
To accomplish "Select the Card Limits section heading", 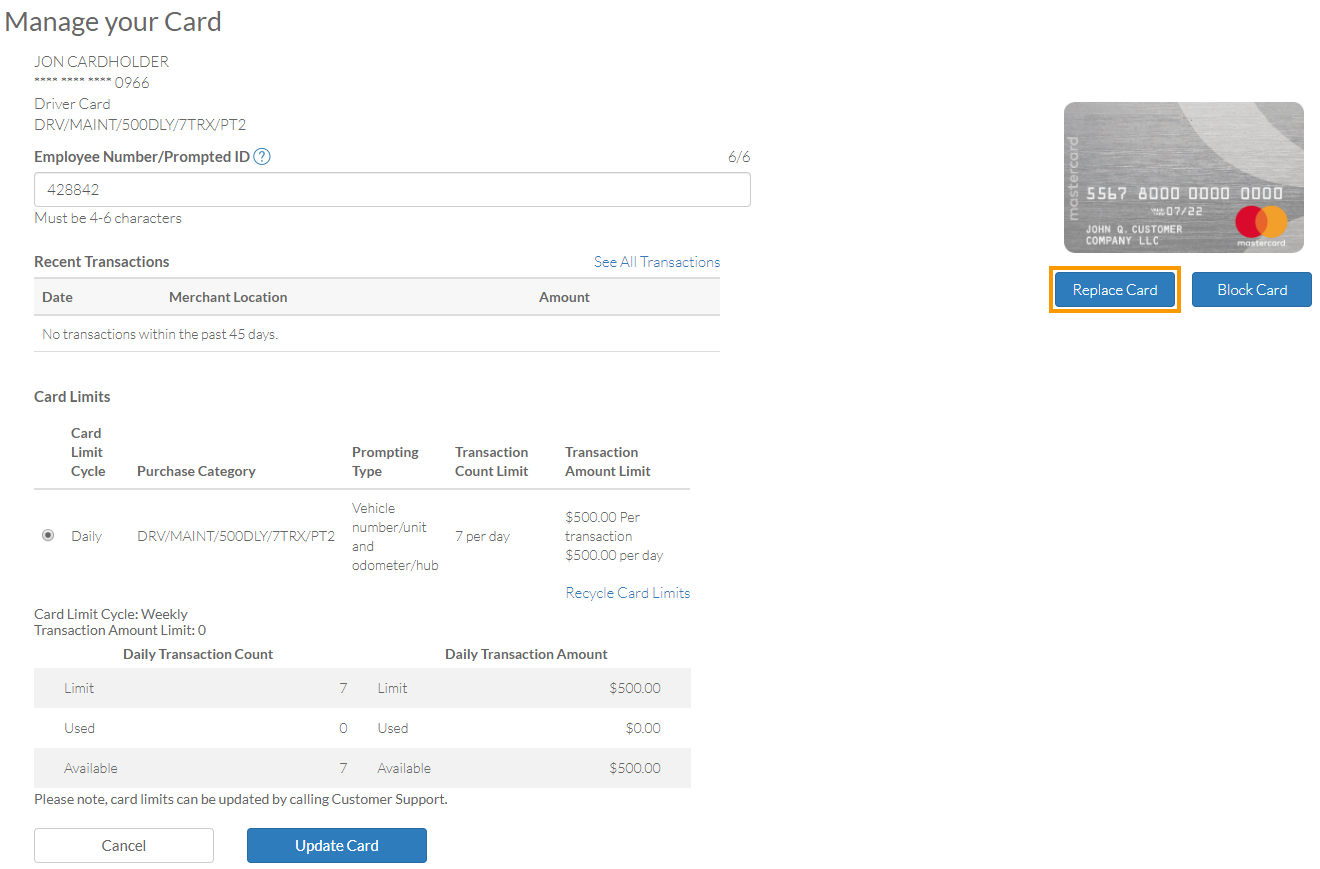I will [72, 396].
